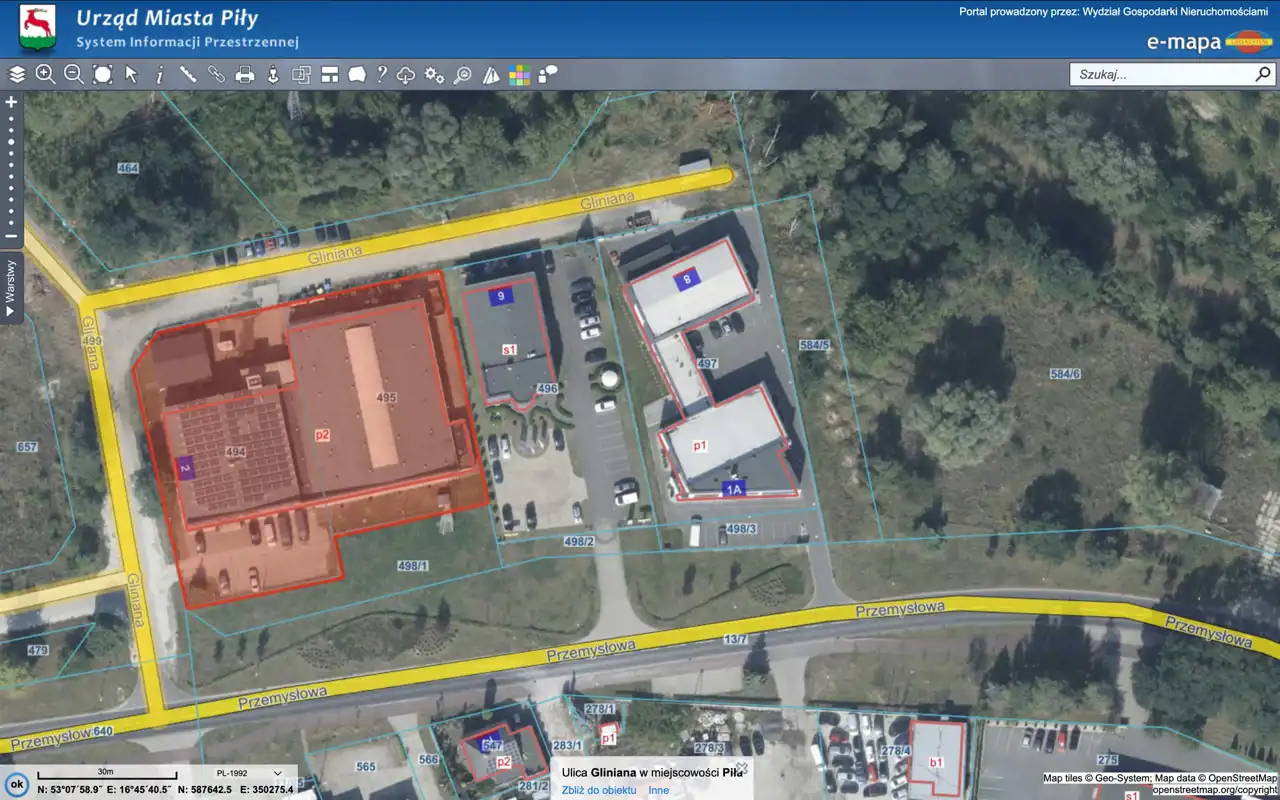Open the settings gears icon
The height and width of the screenshot is (800, 1280).
[434, 74]
